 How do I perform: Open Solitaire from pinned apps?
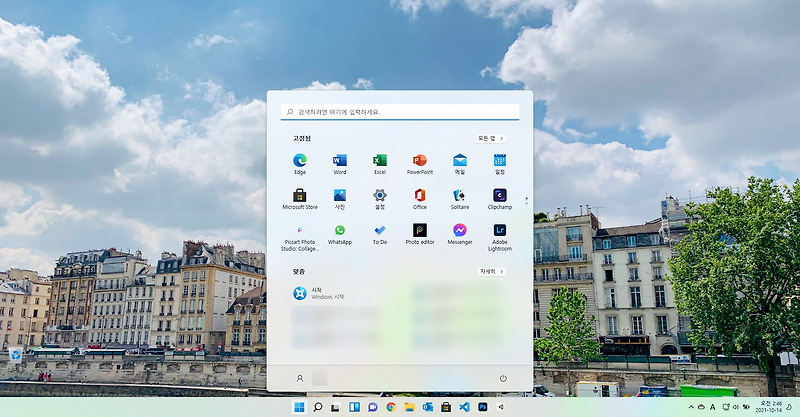[460, 199]
